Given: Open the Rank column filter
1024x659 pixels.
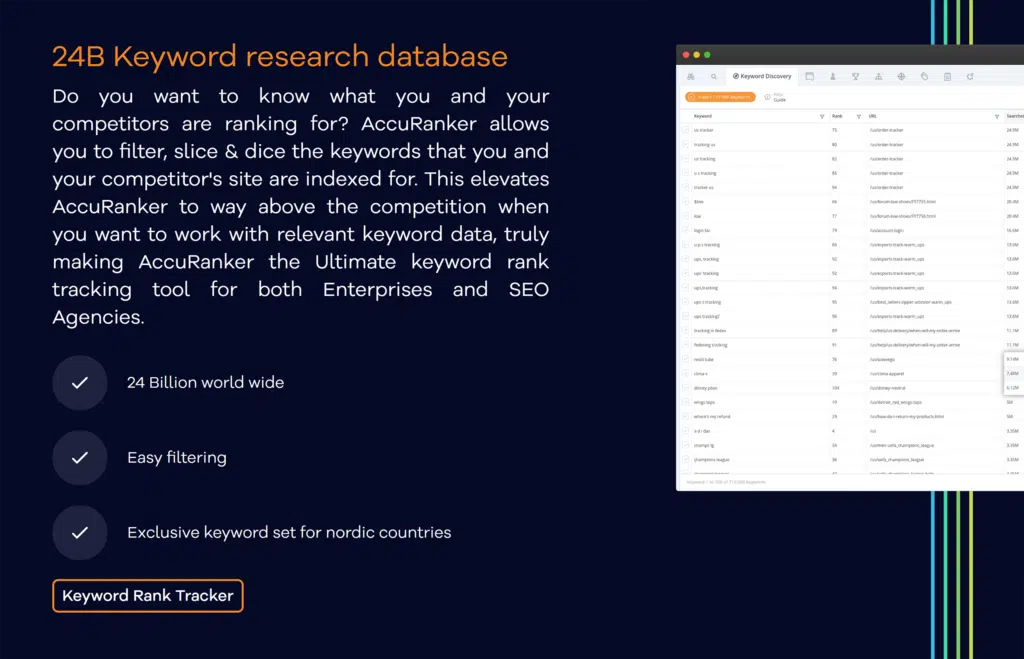Looking at the screenshot, I should (858, 116).
